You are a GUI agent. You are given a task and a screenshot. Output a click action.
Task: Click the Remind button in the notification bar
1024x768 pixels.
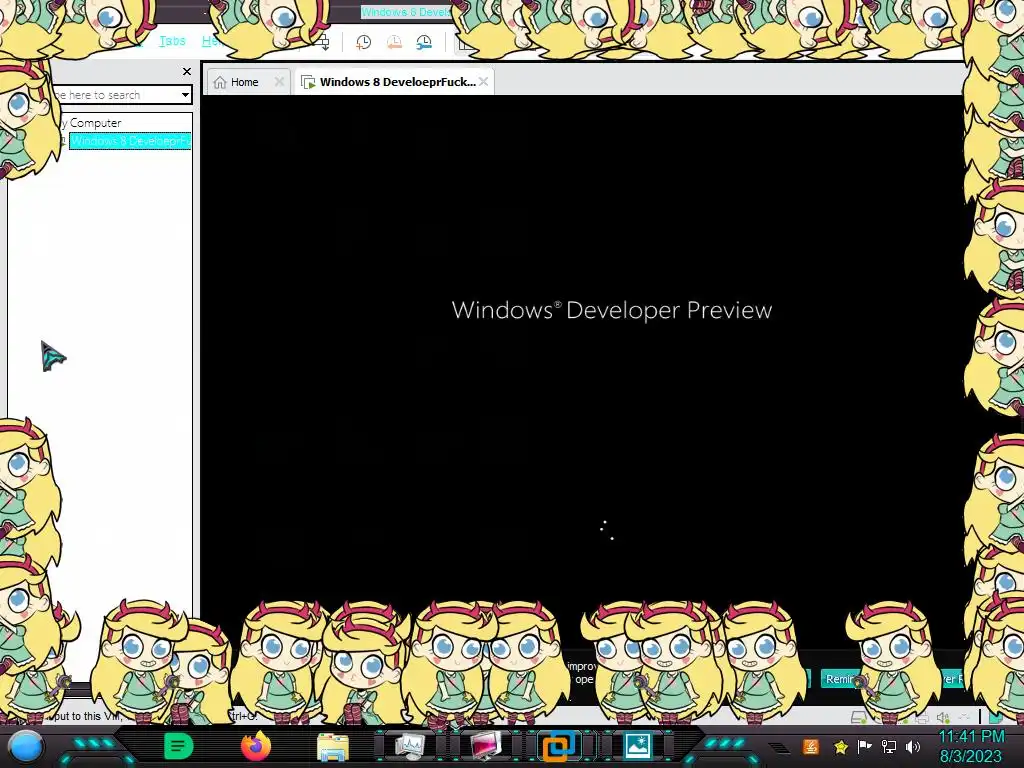[x=840, y=679]
